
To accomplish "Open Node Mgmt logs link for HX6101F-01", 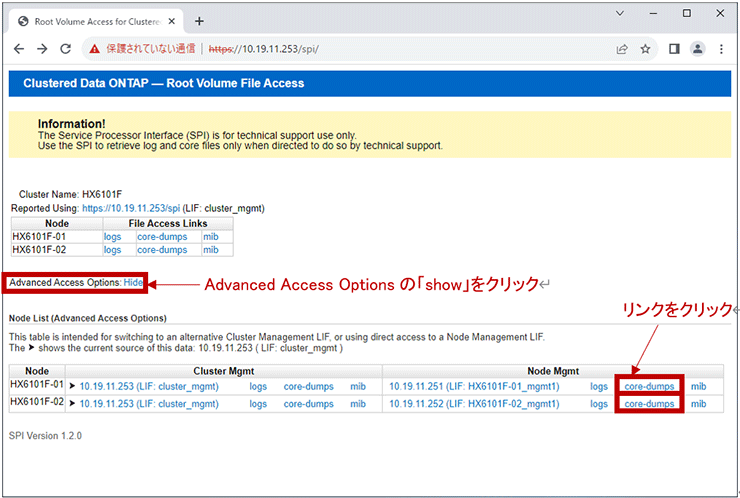I will (x=599, y=386).
